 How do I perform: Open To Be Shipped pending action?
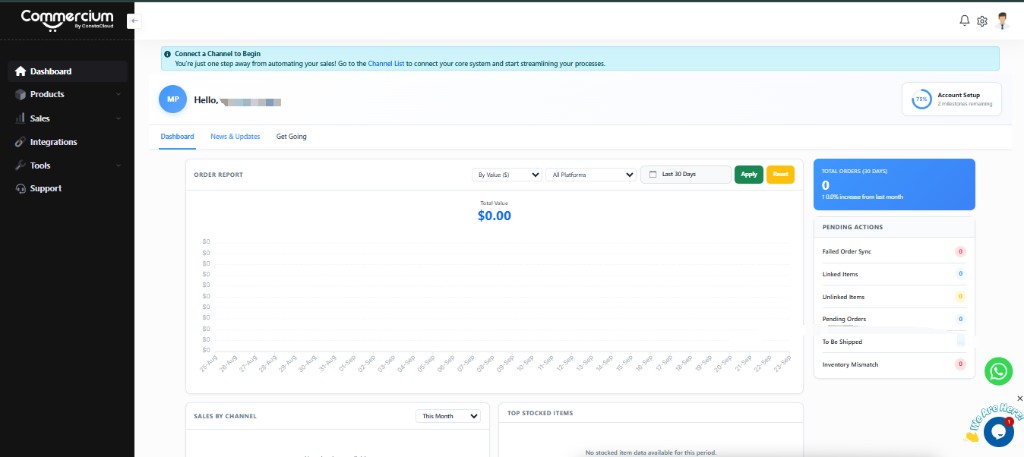click(894, 341)
